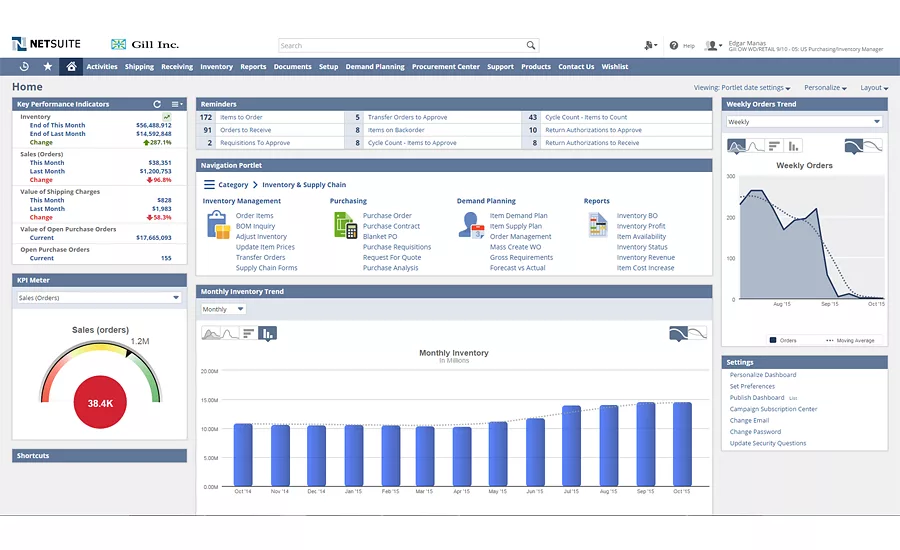
Task: Refresh the Key Performance Indicators portlet
Action: click(x=157, y=104)
